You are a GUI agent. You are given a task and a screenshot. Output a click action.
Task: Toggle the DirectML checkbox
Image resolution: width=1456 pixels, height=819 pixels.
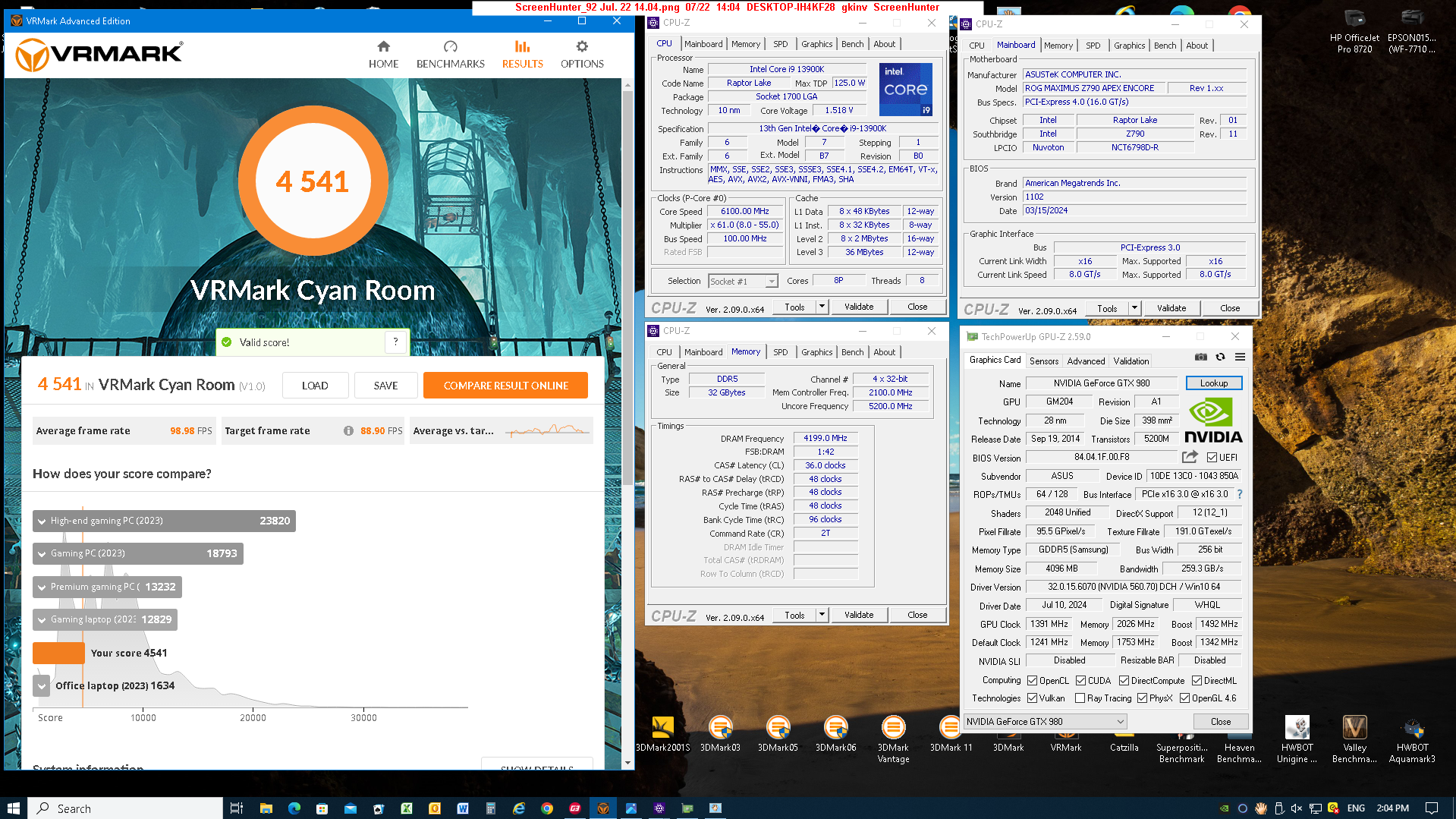pos(1197,680)
